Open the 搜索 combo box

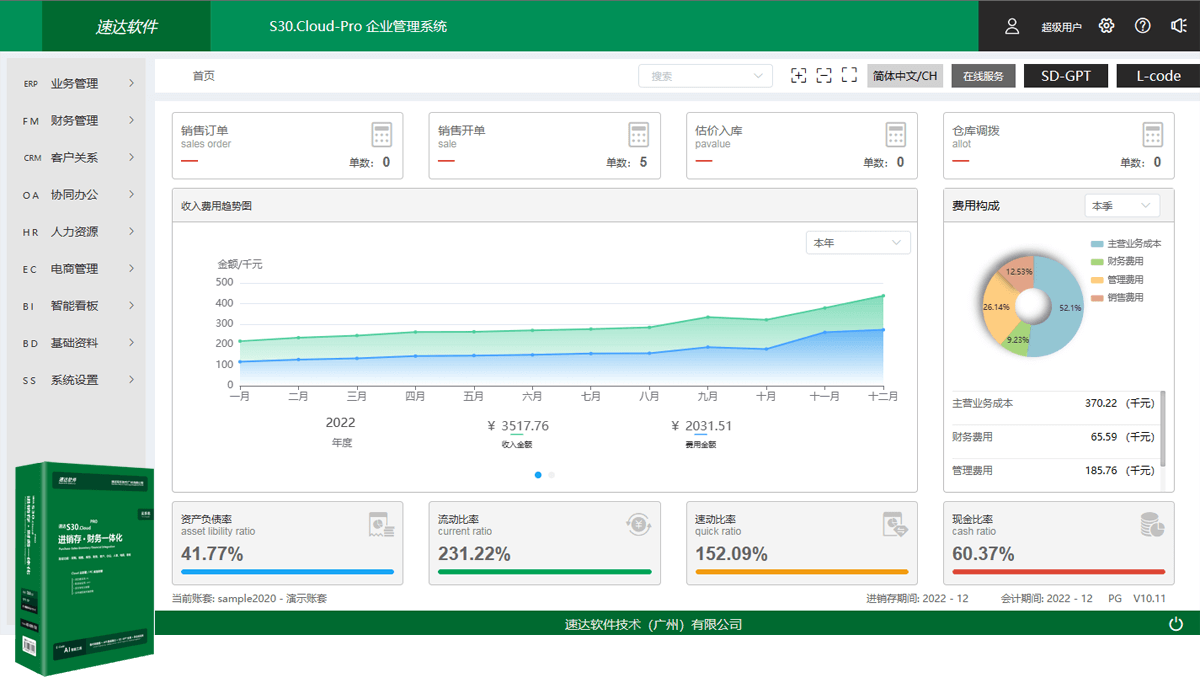point(706,76)
